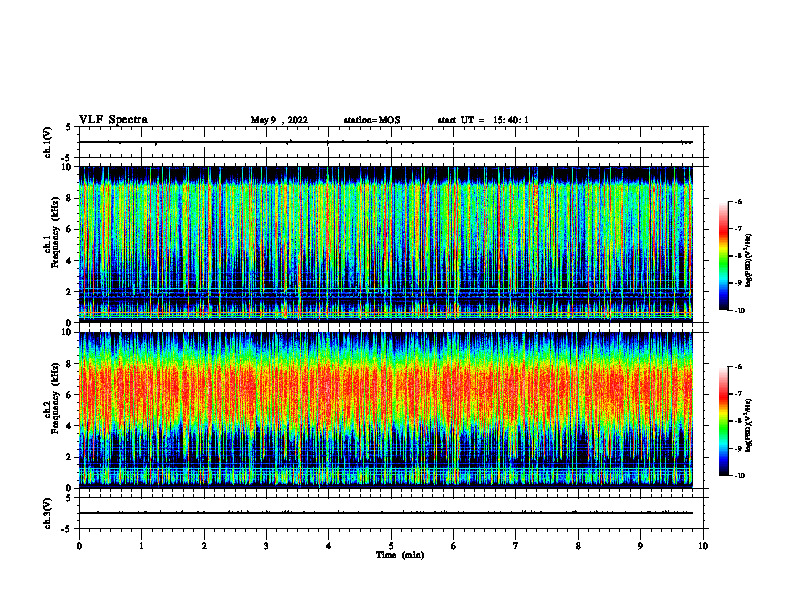
Task: Click the "ch.3(V)" waveform axis label
Action: coord(47,513)
